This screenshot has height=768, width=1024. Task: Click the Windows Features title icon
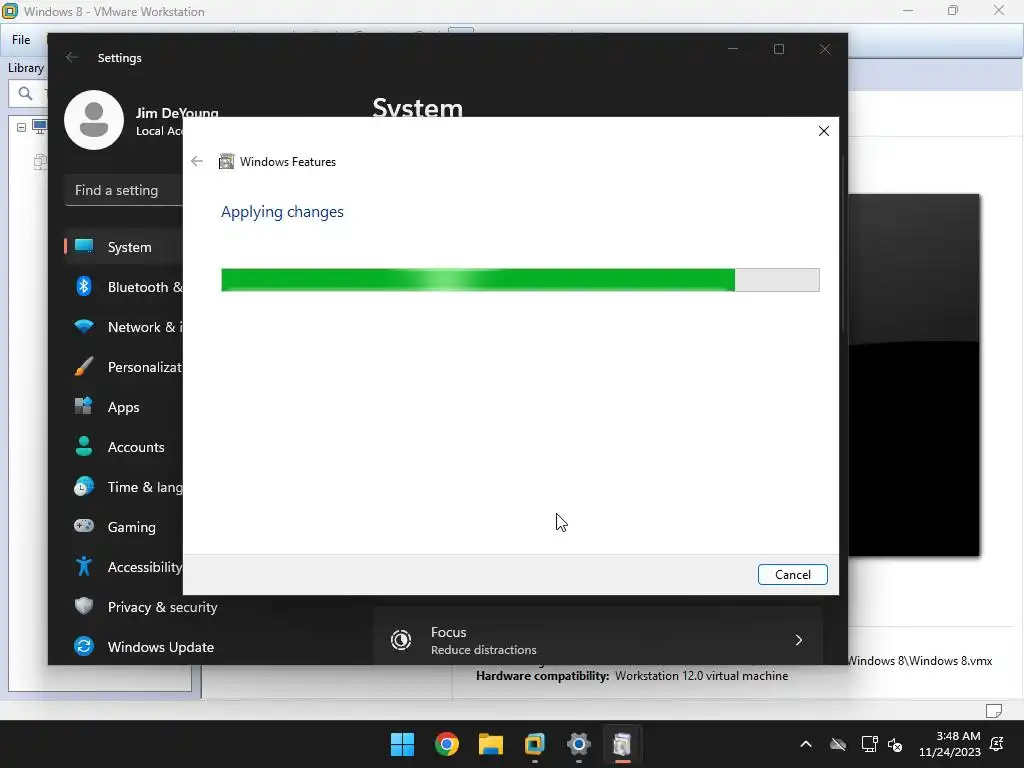pos(226,161)
